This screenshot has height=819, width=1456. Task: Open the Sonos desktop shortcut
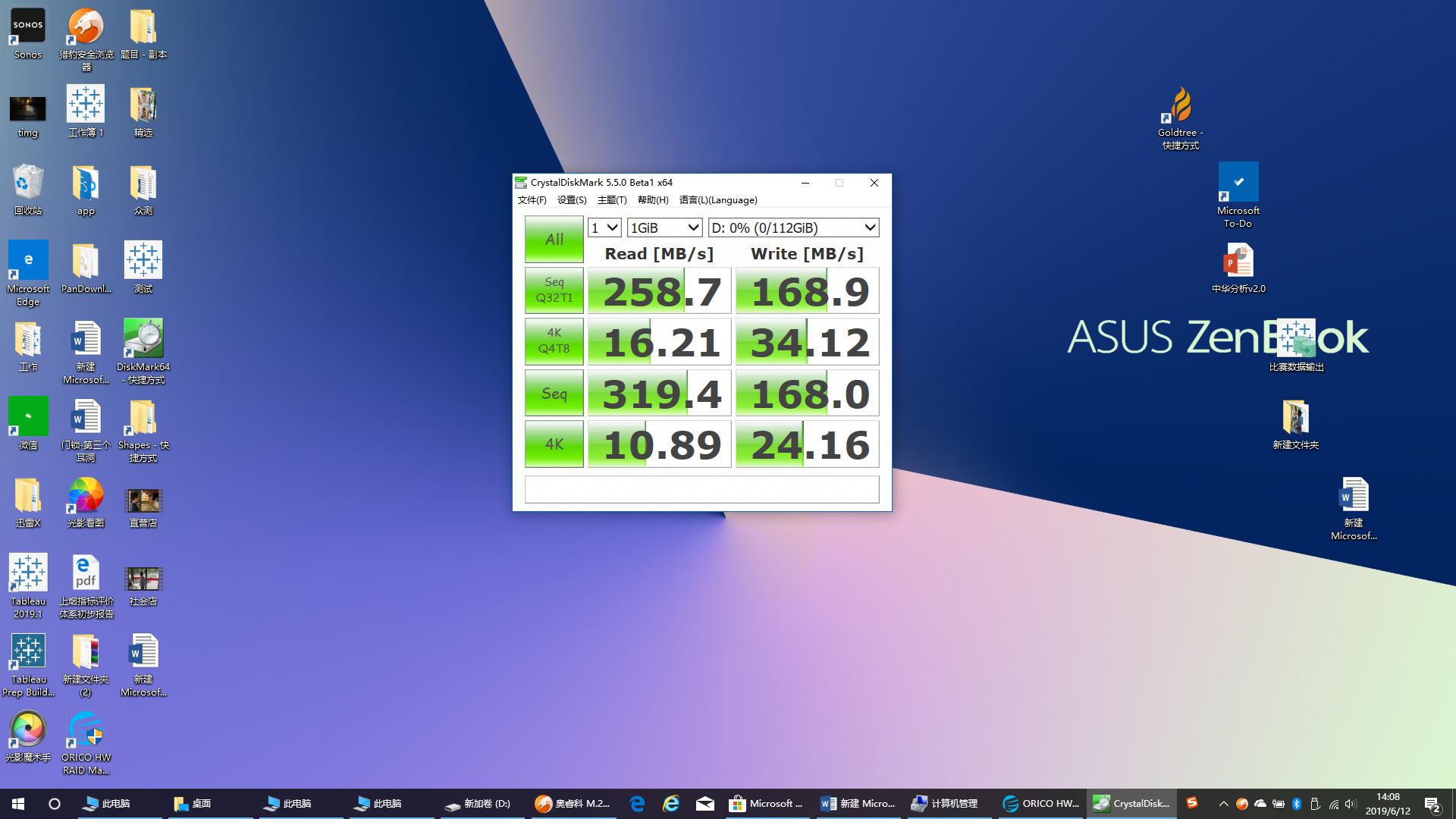coord(28,27)
